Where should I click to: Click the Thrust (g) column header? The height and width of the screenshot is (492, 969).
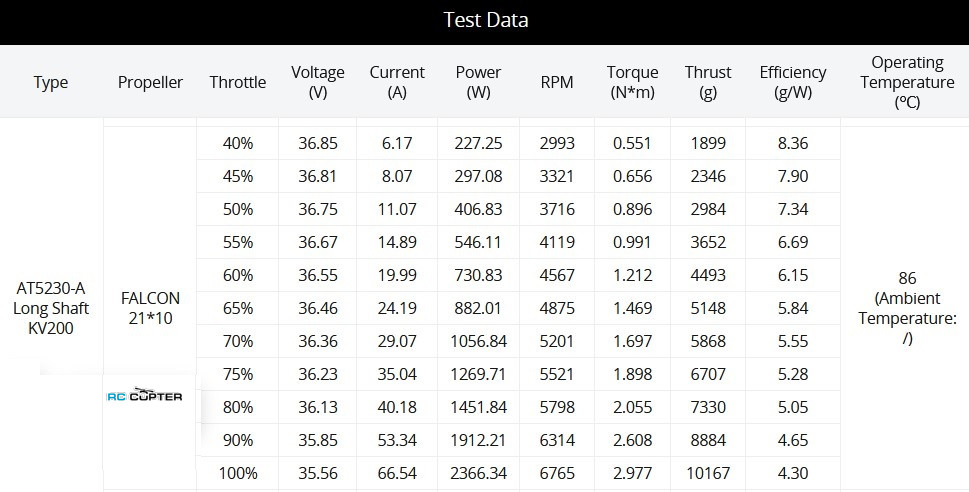point(708,82)
